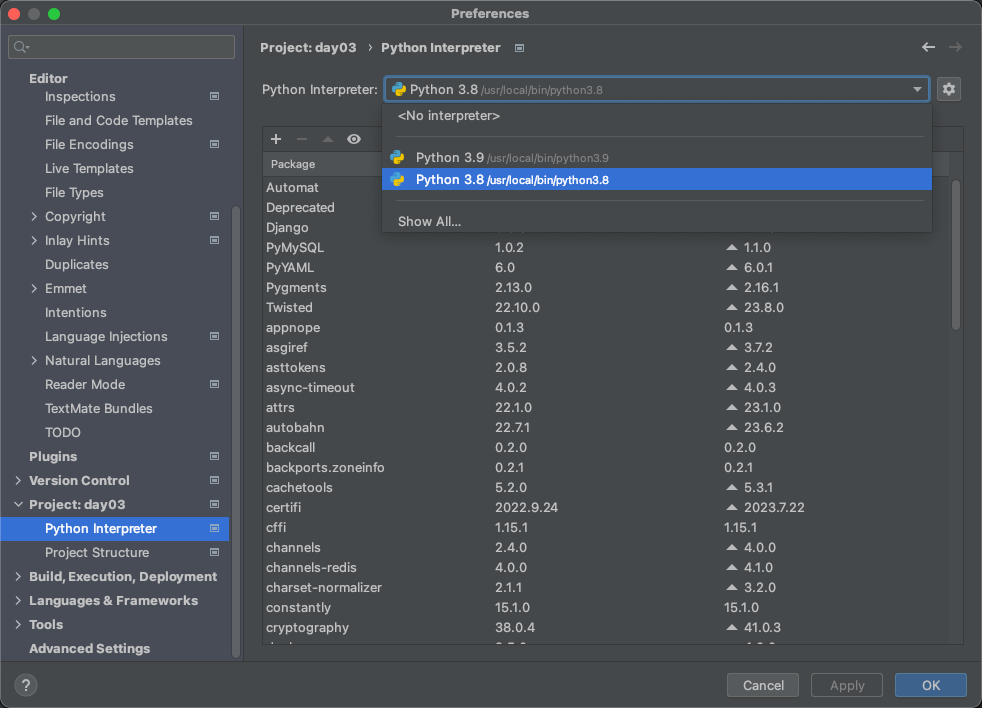Viewport: 982px width, 708px height.
Task: Select the certifi package row
Action: (606, 508)
